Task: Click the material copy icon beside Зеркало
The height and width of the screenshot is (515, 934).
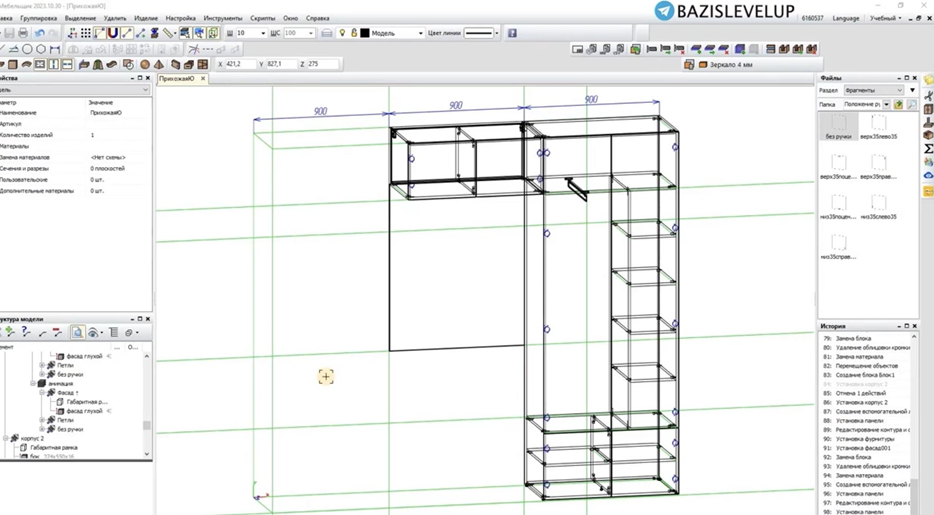Action: point(689,64)
